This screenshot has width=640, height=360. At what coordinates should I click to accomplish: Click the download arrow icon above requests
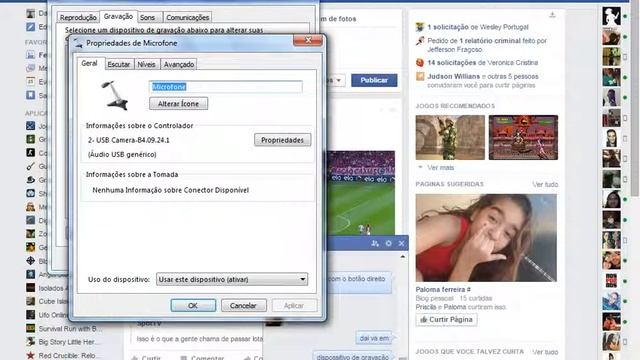(x=552, y=15)
